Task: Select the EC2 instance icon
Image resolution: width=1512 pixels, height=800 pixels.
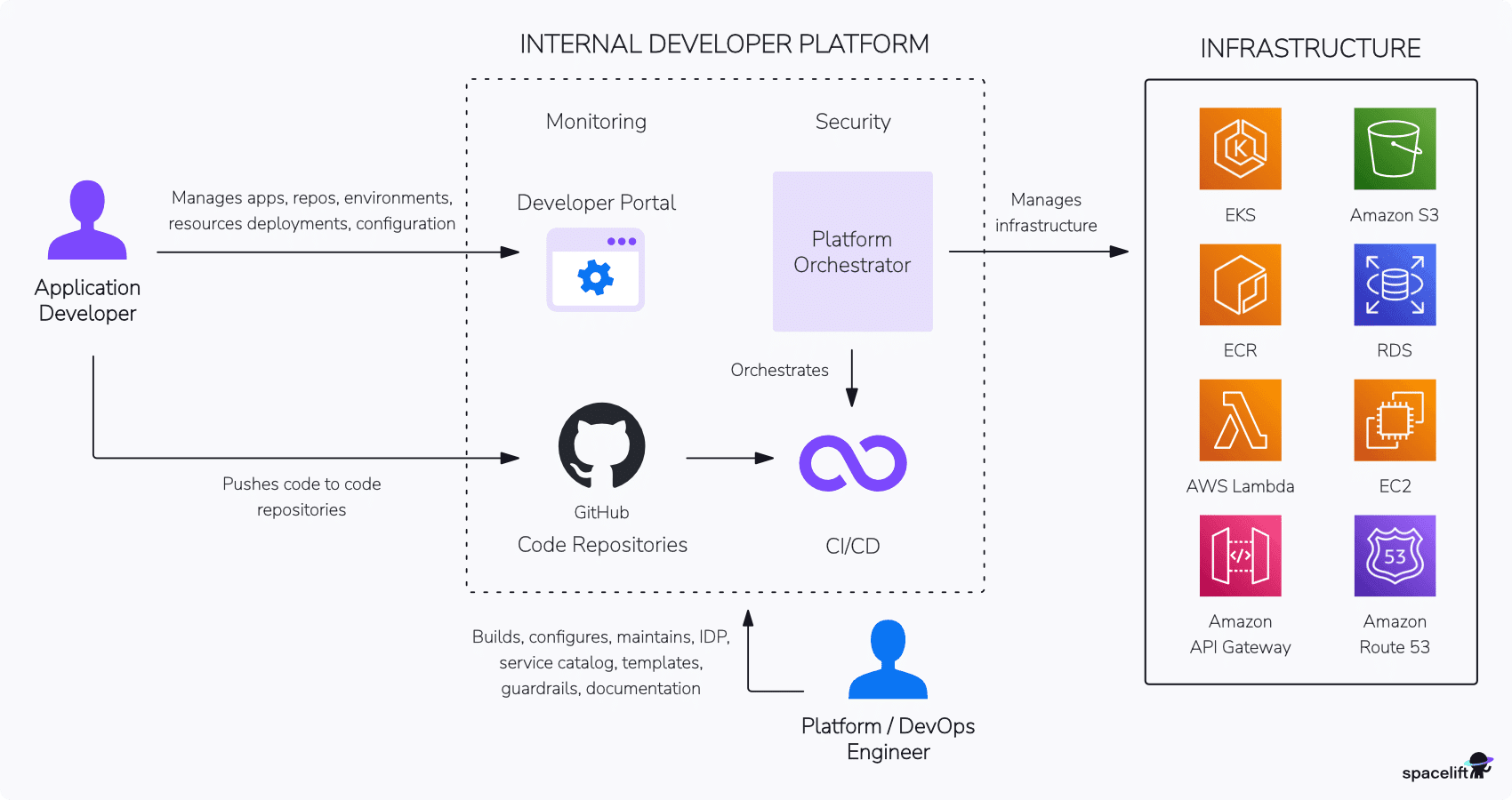Action: click(x=1394, y=420)
